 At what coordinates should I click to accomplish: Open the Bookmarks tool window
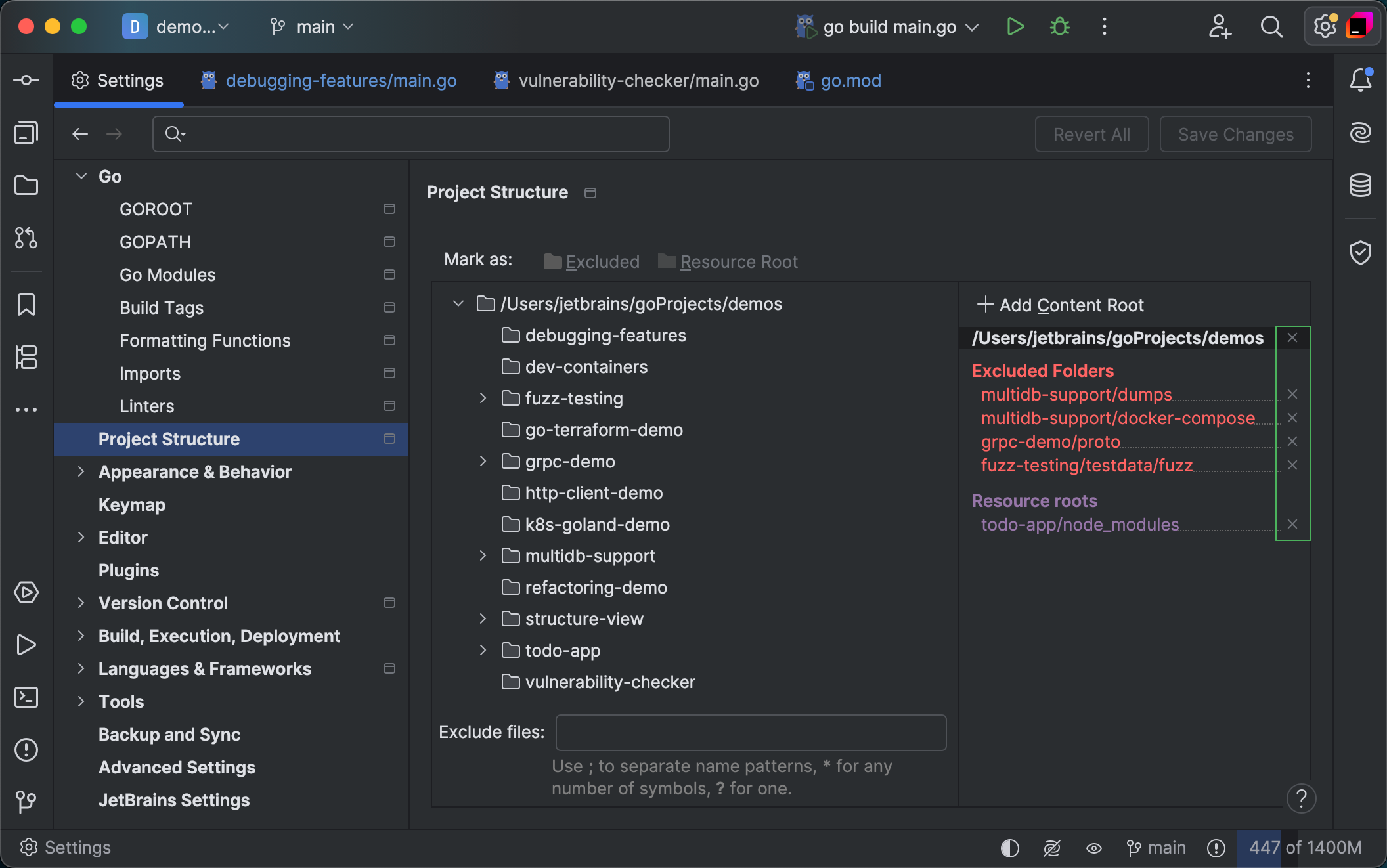point(26,304)
